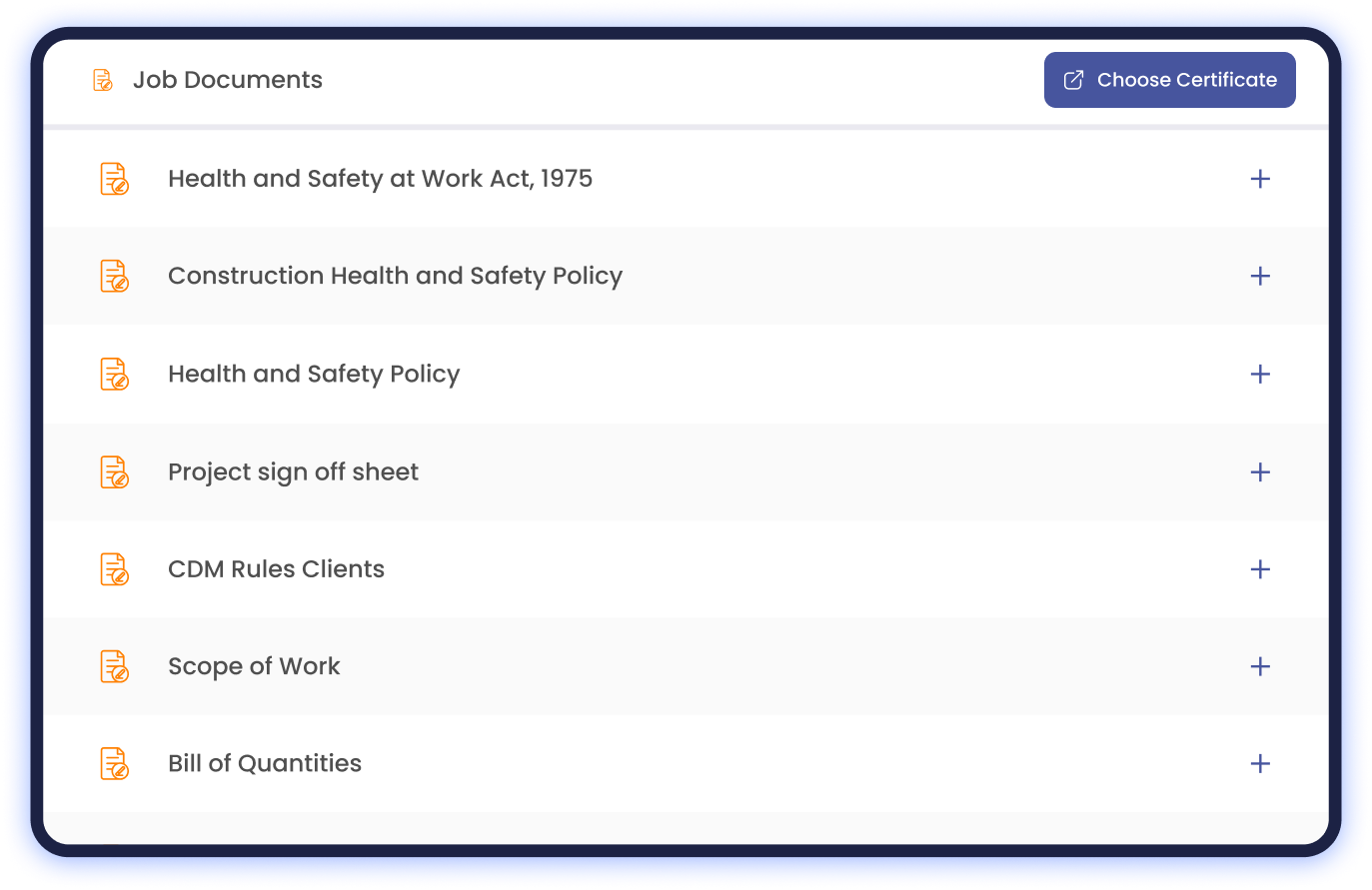This screenshot has height=890, width=1372.
Task: Click document icon next to Project sign off sheet
Action: [x=115, y=471]
